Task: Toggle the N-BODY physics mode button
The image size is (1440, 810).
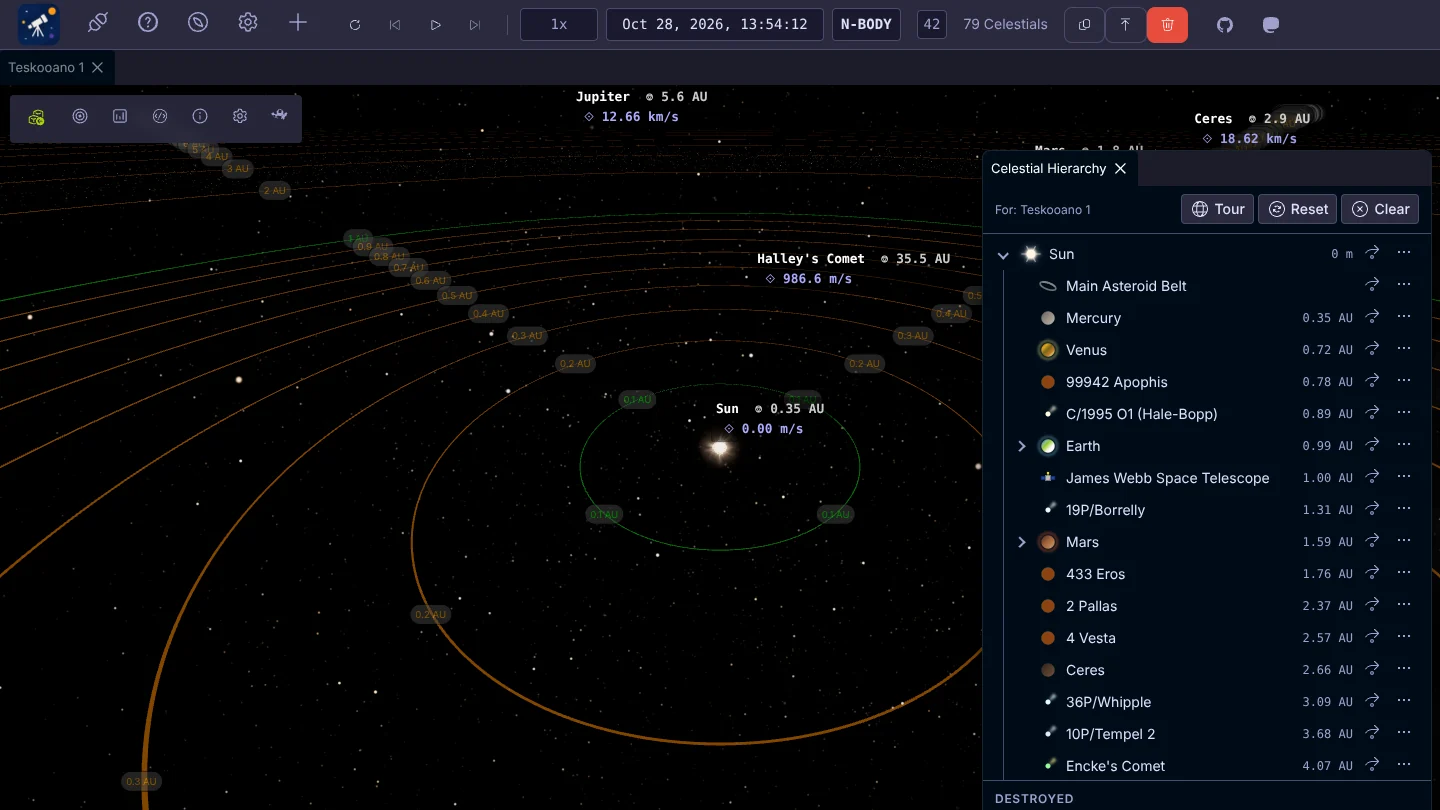Action: pos(866,24)
